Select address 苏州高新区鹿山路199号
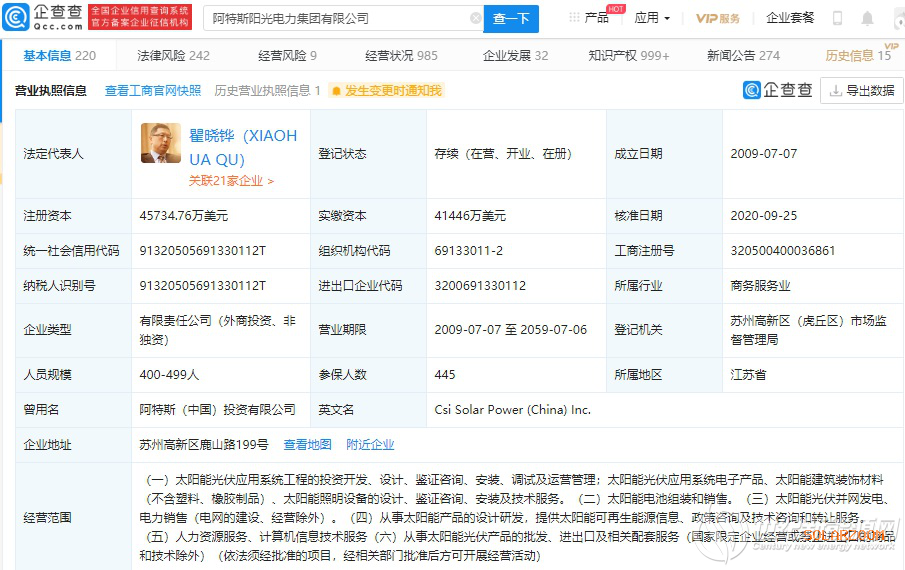The image size is (905, 570). coord(204,444)
